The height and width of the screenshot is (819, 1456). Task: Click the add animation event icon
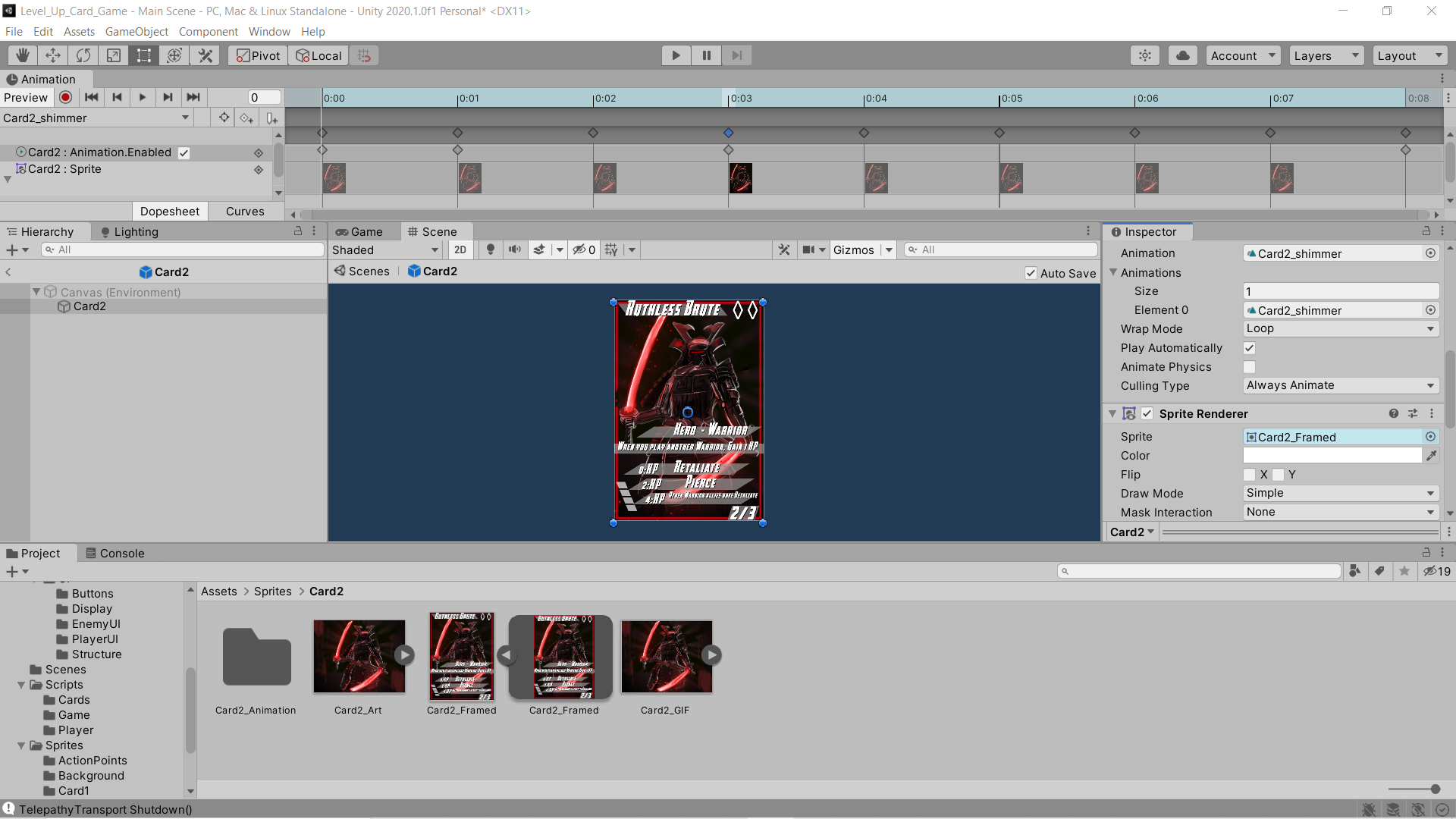pos(271,118)
